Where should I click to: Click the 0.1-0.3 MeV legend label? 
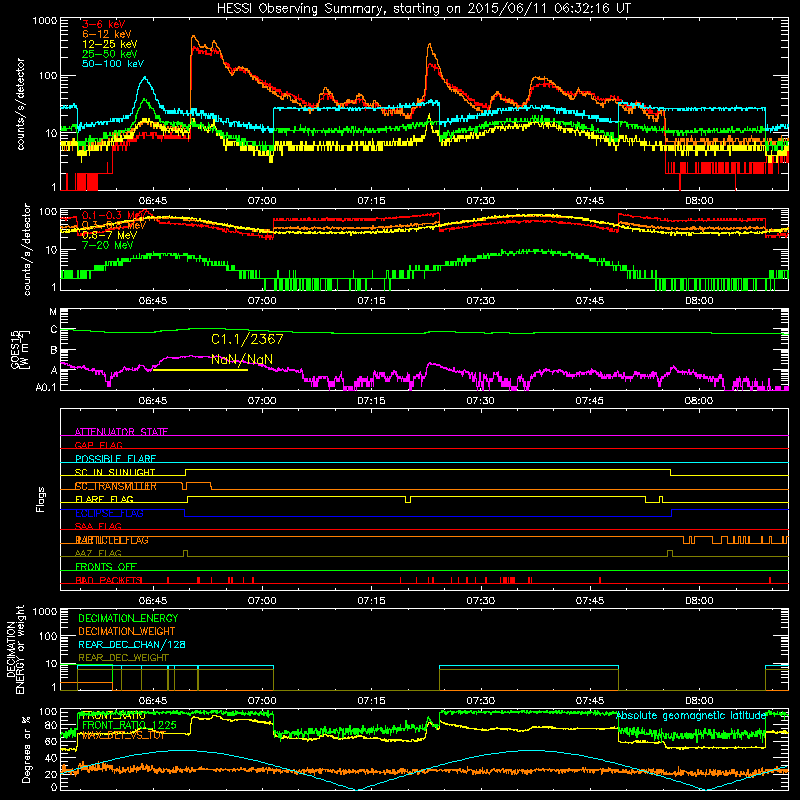point(113,215)
